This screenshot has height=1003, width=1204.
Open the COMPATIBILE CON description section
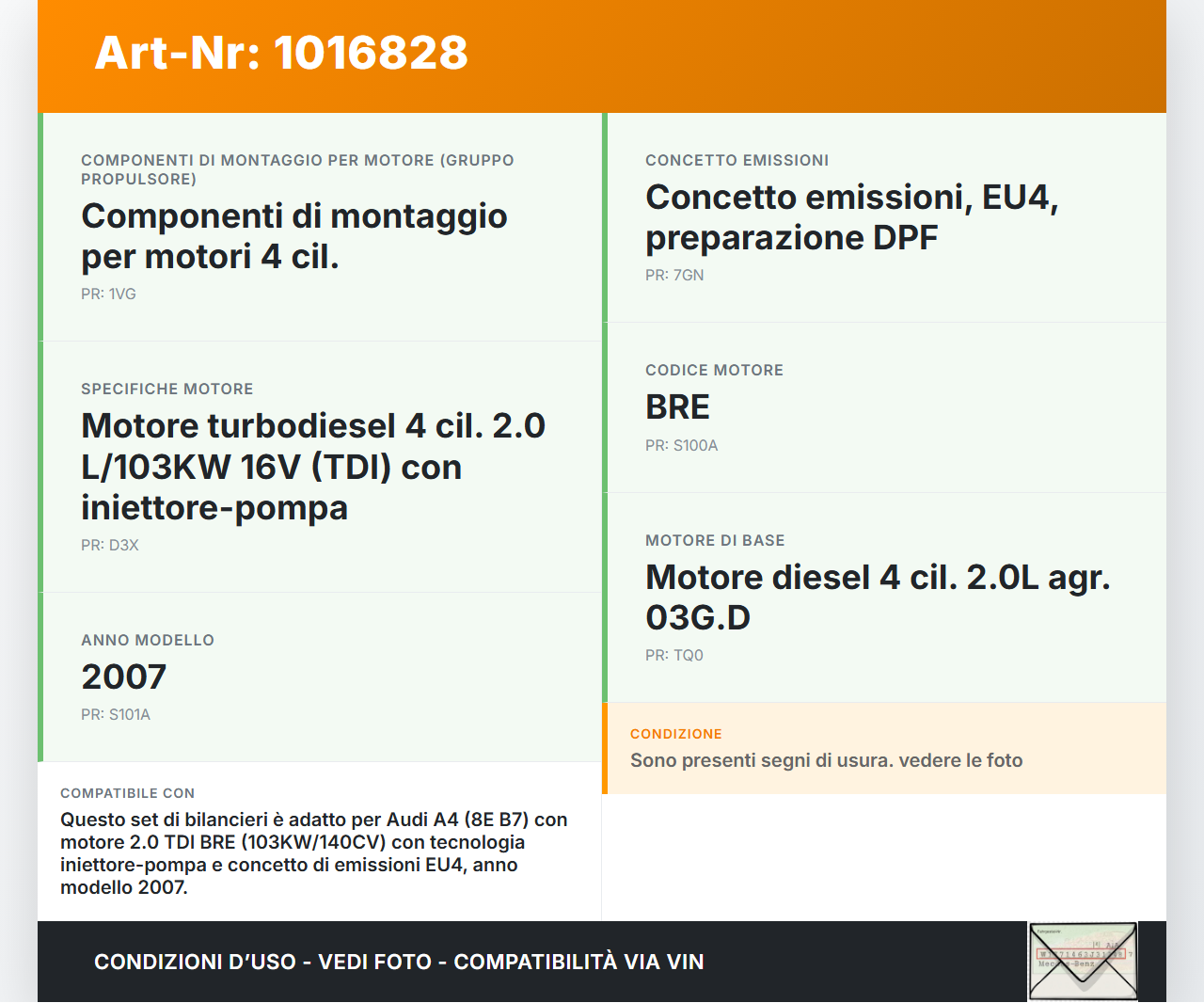tap(320, 842)
